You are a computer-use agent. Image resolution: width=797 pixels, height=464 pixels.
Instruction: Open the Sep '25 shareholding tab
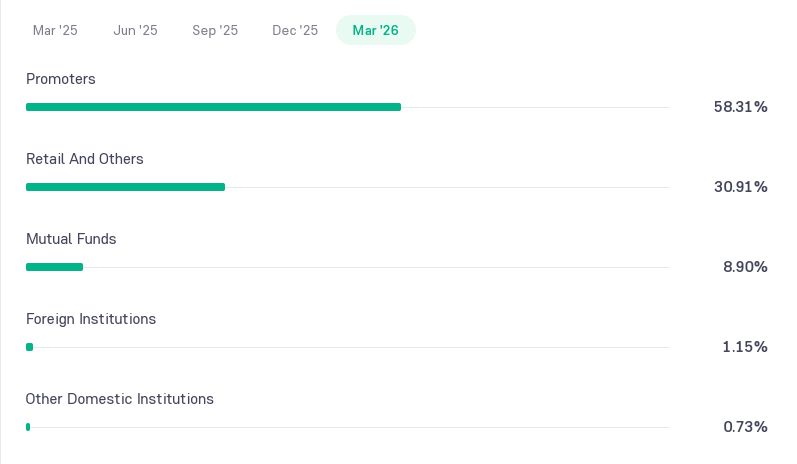tap(215, 30)
